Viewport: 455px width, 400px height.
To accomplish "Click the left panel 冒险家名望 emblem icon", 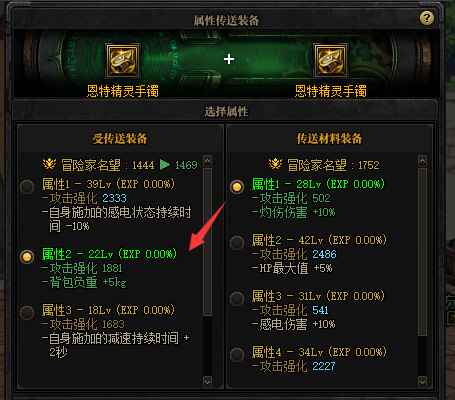I will 49,164.
